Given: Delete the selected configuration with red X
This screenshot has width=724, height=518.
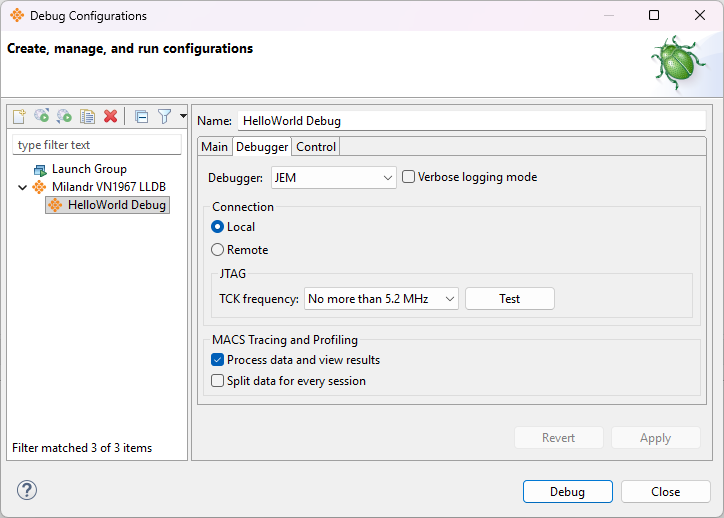Looking at the screenshot, I should coord(111,117).
